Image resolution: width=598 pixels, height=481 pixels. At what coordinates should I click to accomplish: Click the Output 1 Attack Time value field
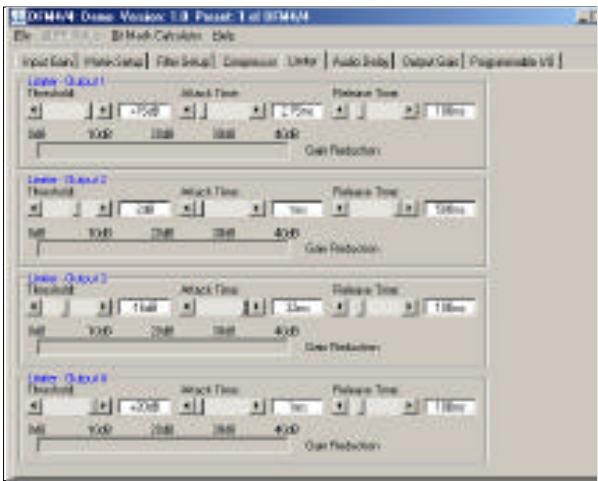(x=297, y=111)
